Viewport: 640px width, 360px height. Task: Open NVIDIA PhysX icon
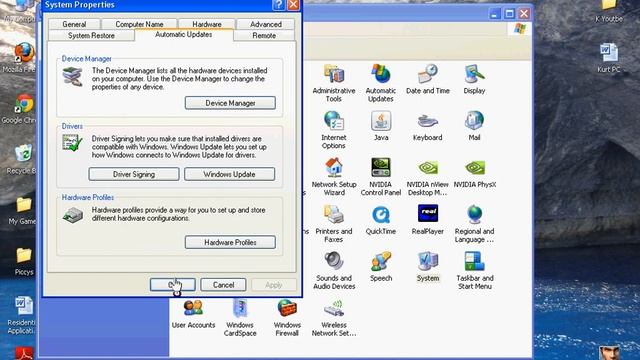pyautogui.click(x=475, y=173)
